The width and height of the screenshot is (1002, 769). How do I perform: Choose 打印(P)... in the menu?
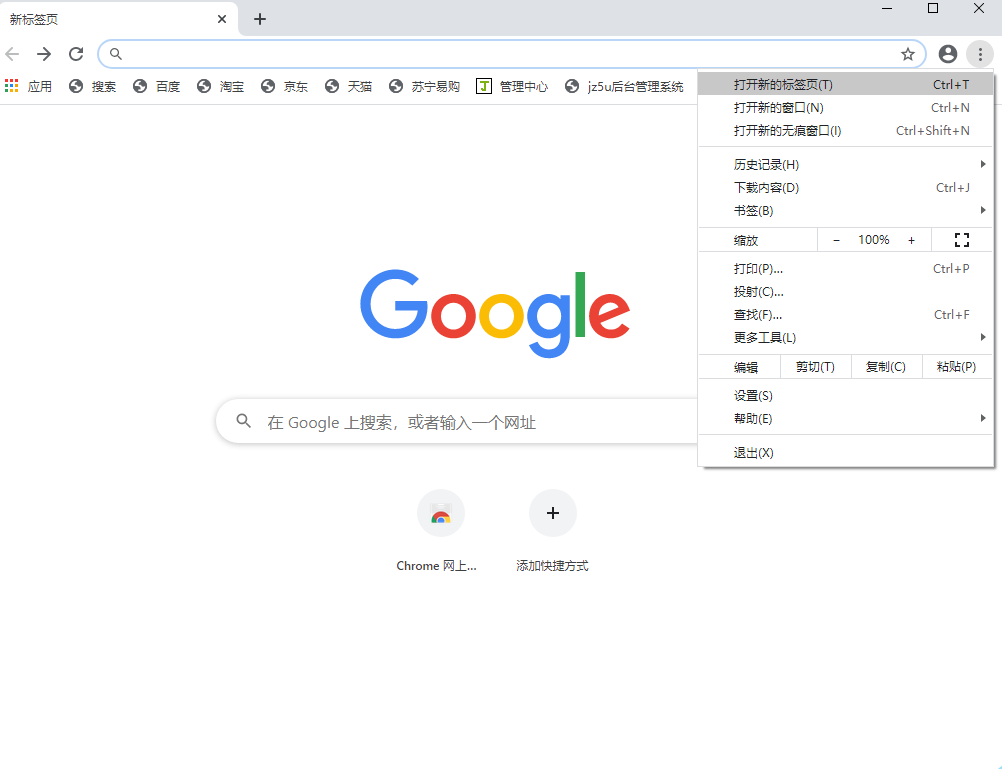coord(845,269)
